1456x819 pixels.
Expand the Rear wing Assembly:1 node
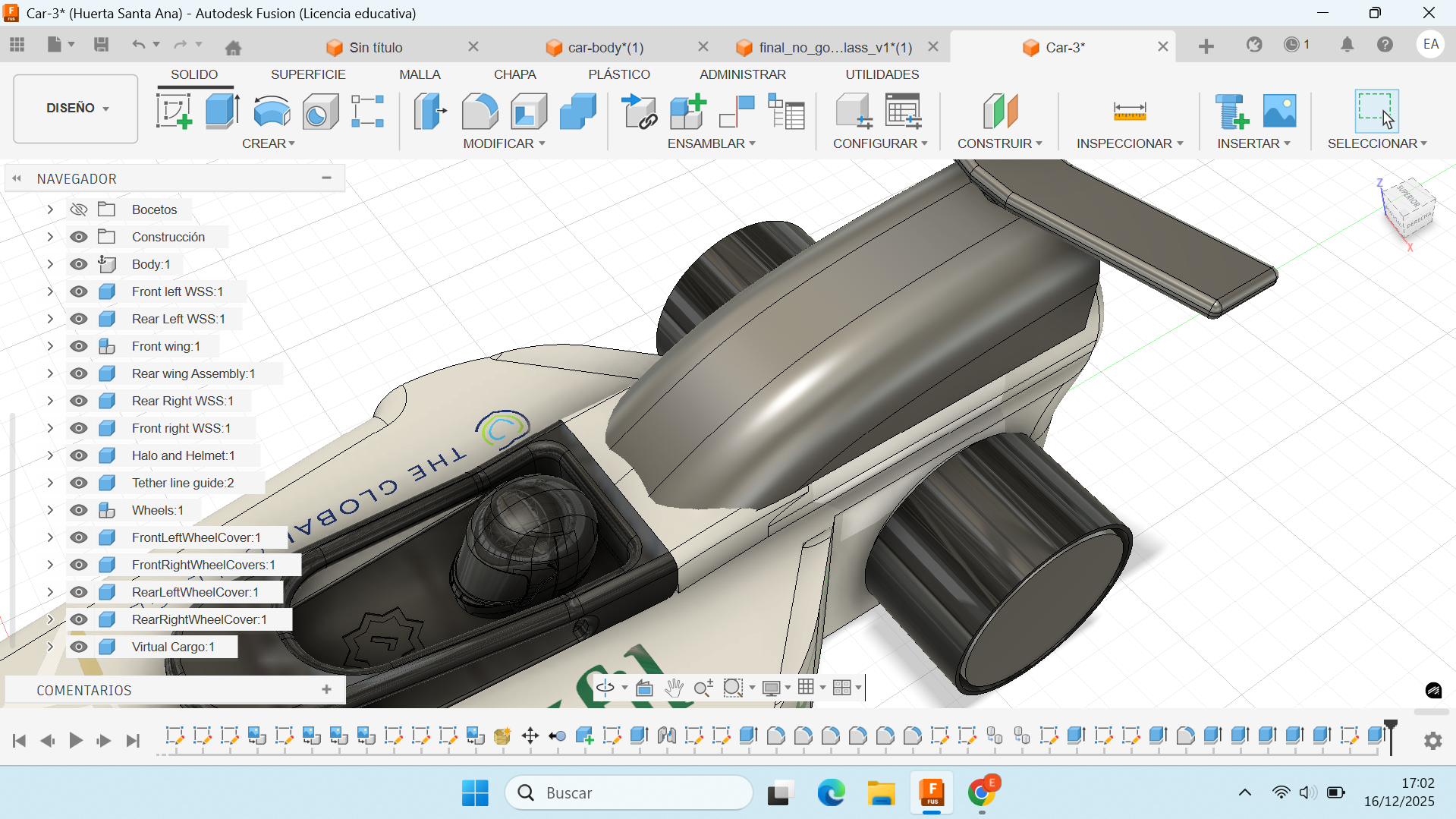[x=50, y=373]
